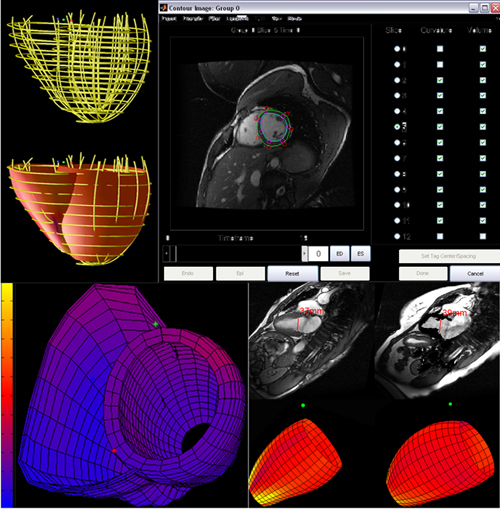Click the timeframe slider thumb
Image resolution: width=500 pixels, height=509 pixels.
click(x=173, y=254)
